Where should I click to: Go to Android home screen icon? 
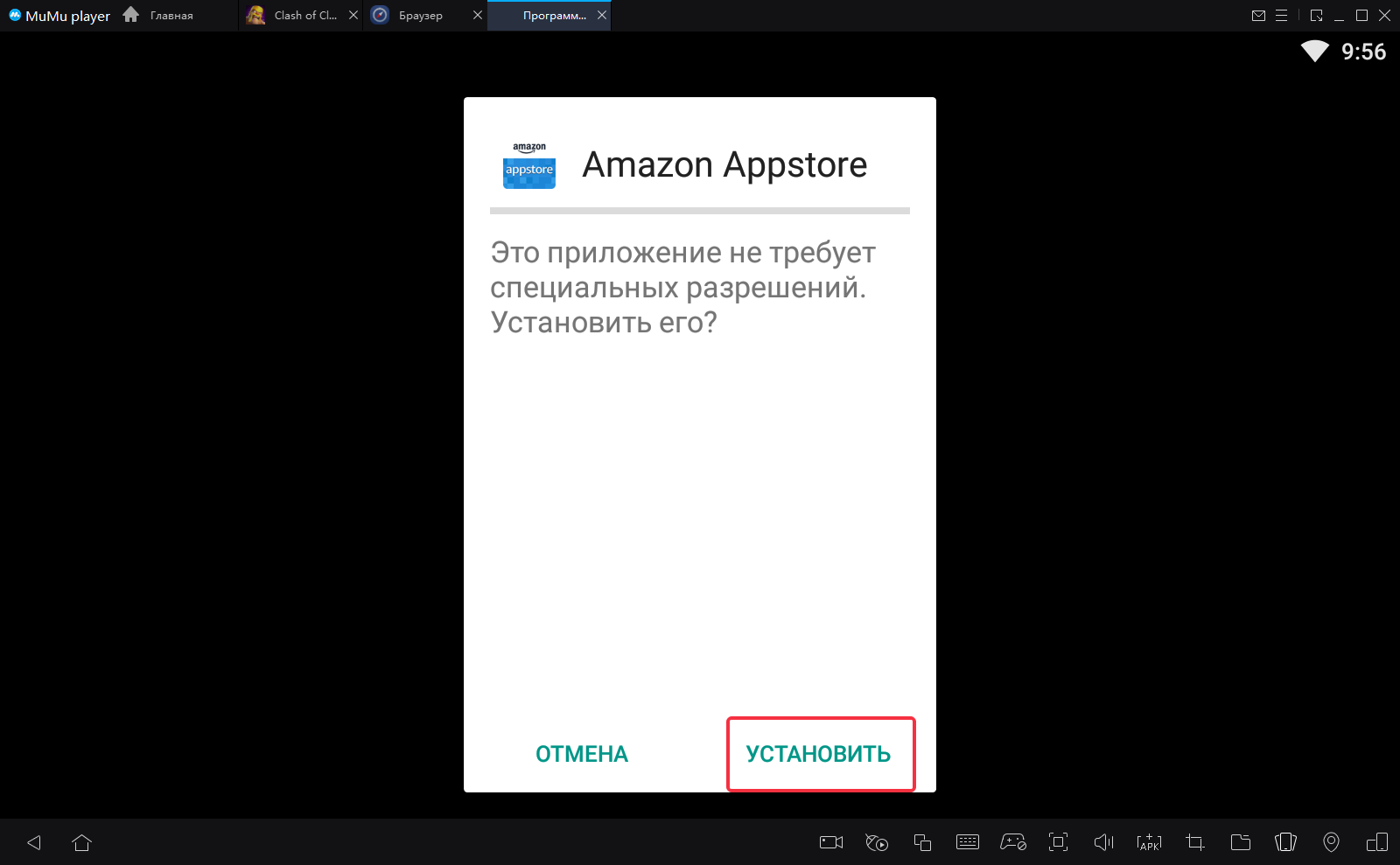pyautogui.click(x=81, y=842)
